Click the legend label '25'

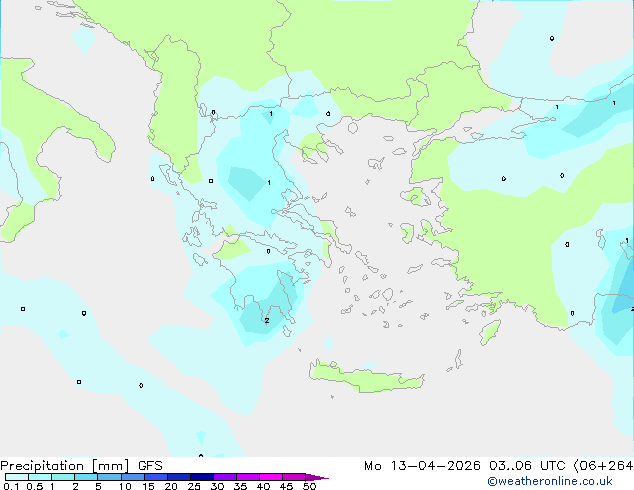194,486
